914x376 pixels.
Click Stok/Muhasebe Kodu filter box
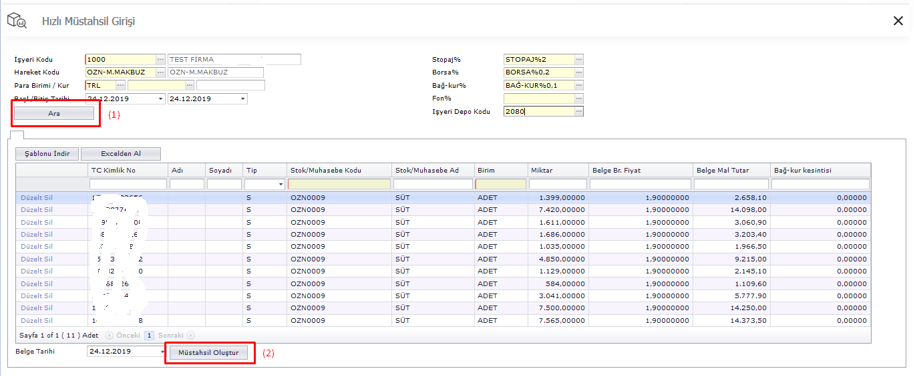click(x=339, y=184)
